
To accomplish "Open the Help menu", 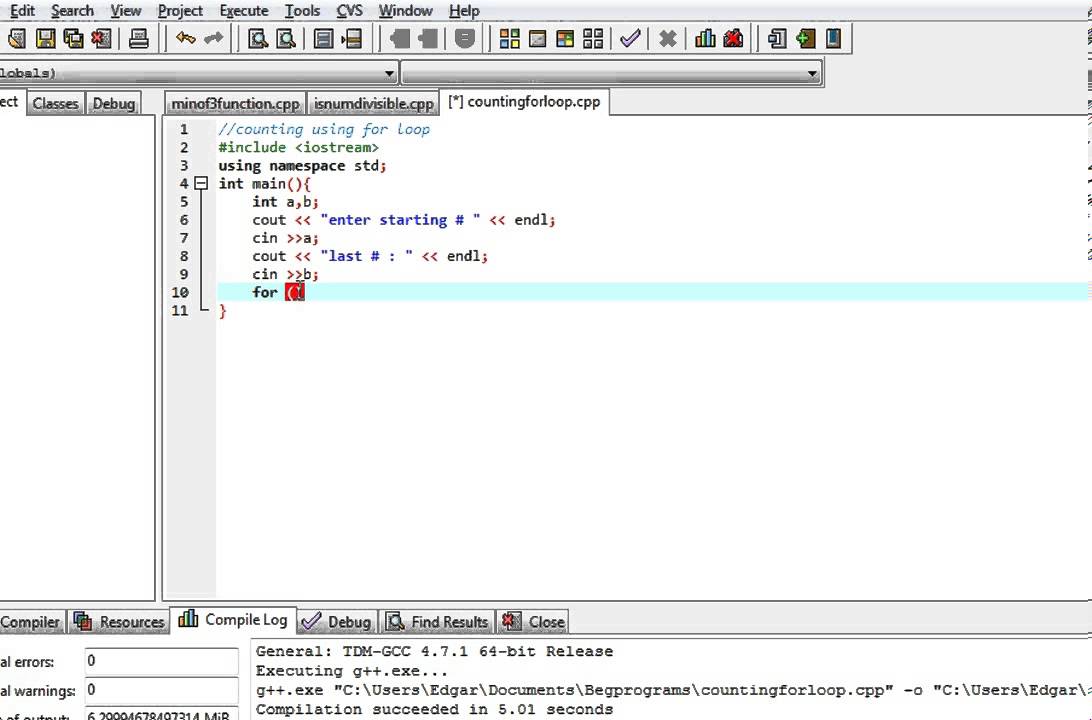I will (464, 10).
